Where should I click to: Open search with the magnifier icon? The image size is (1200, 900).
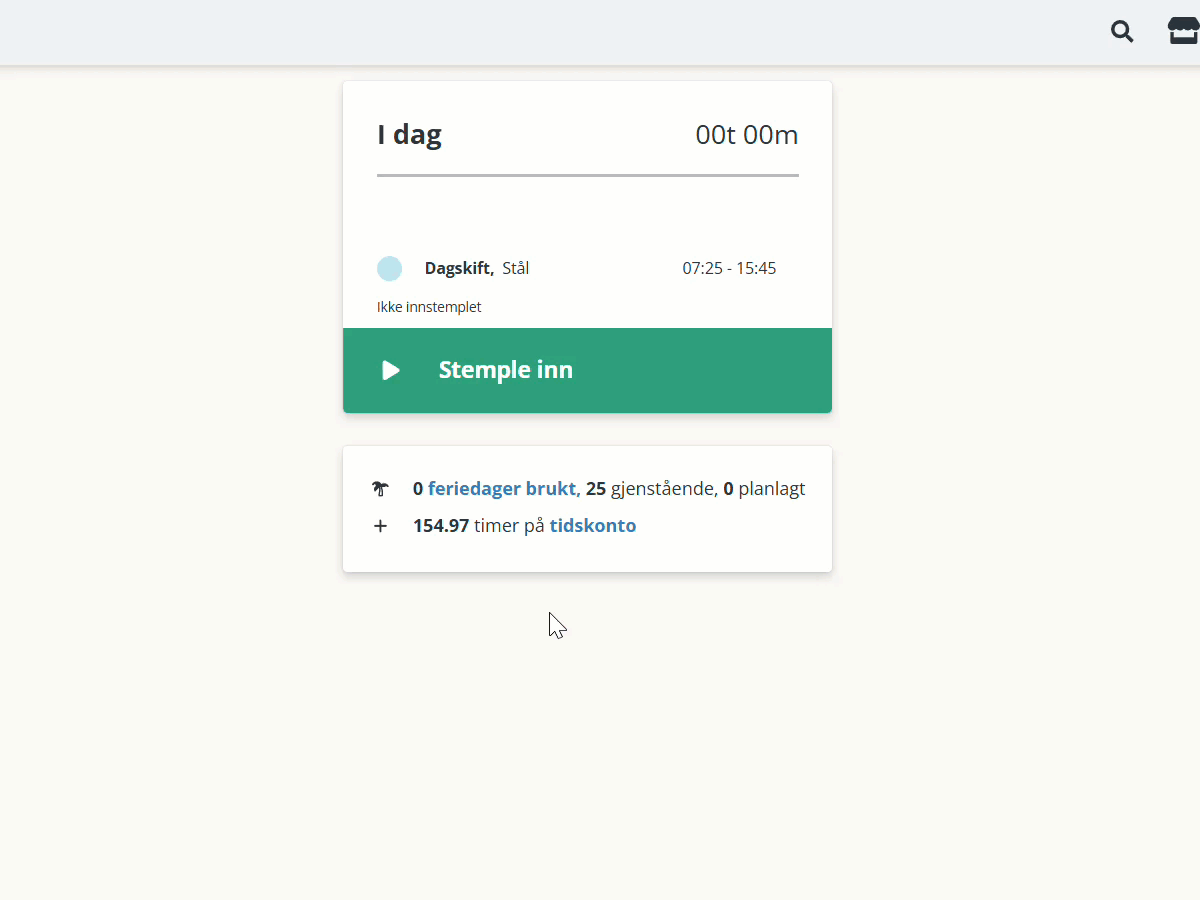(x=1122, y=31)
